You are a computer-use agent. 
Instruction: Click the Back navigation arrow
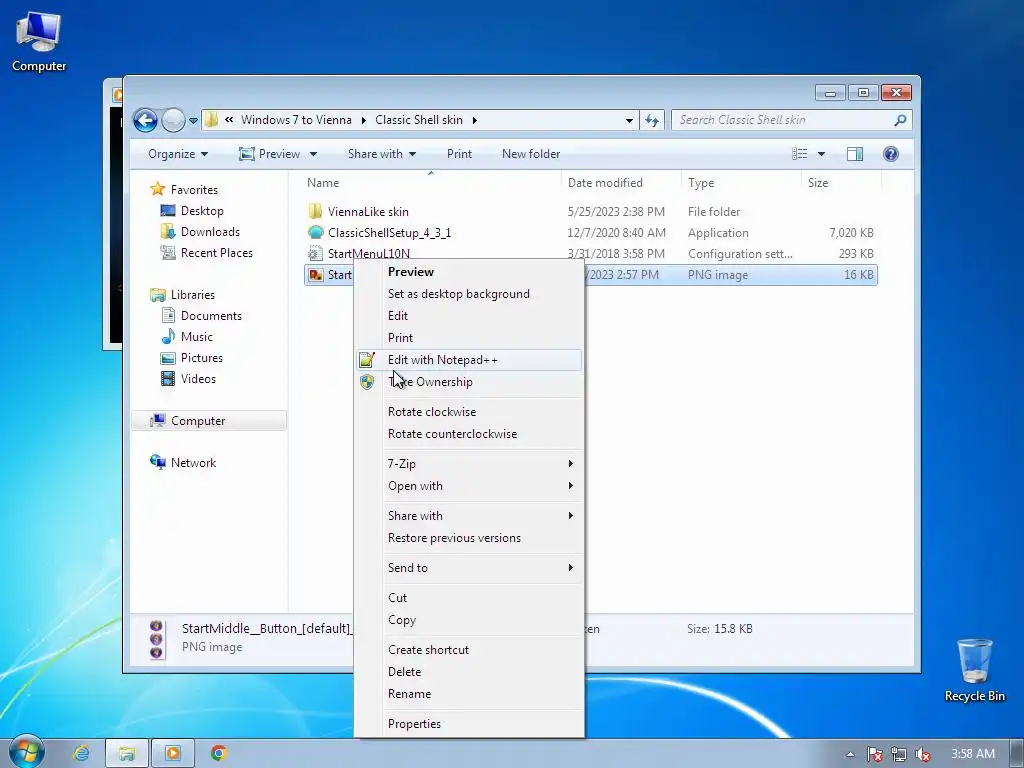(x=146, y=120)
